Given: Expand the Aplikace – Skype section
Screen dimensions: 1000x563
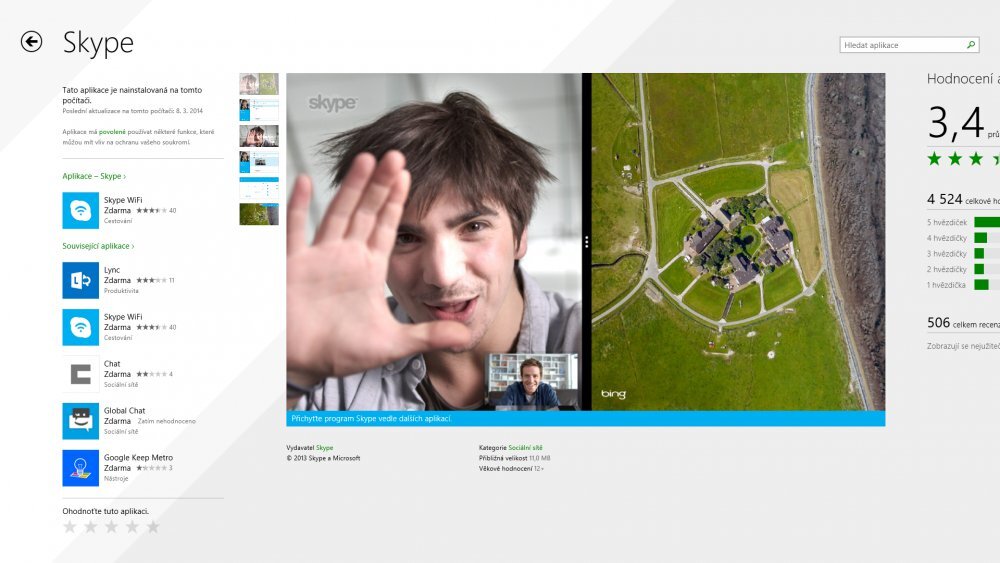Looking at the screenshot, I should click(94, 176).
